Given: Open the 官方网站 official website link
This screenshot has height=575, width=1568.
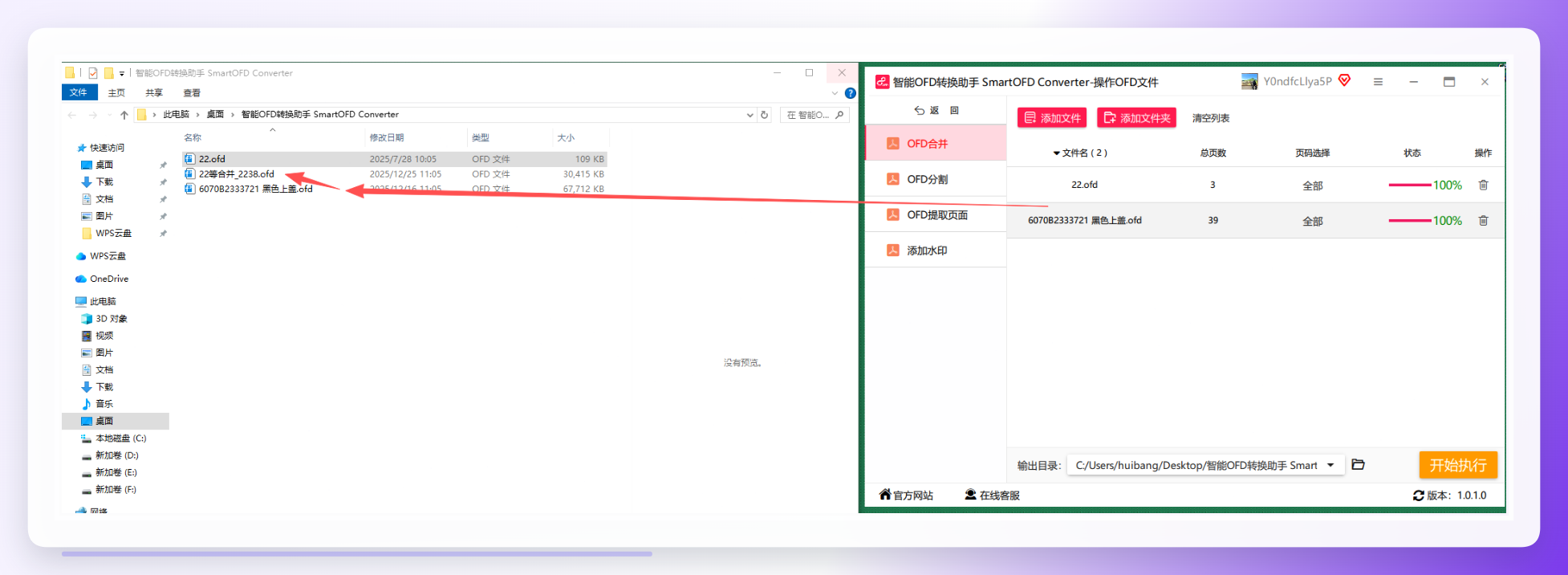Looking at the screenshot, I should (906, 495).
